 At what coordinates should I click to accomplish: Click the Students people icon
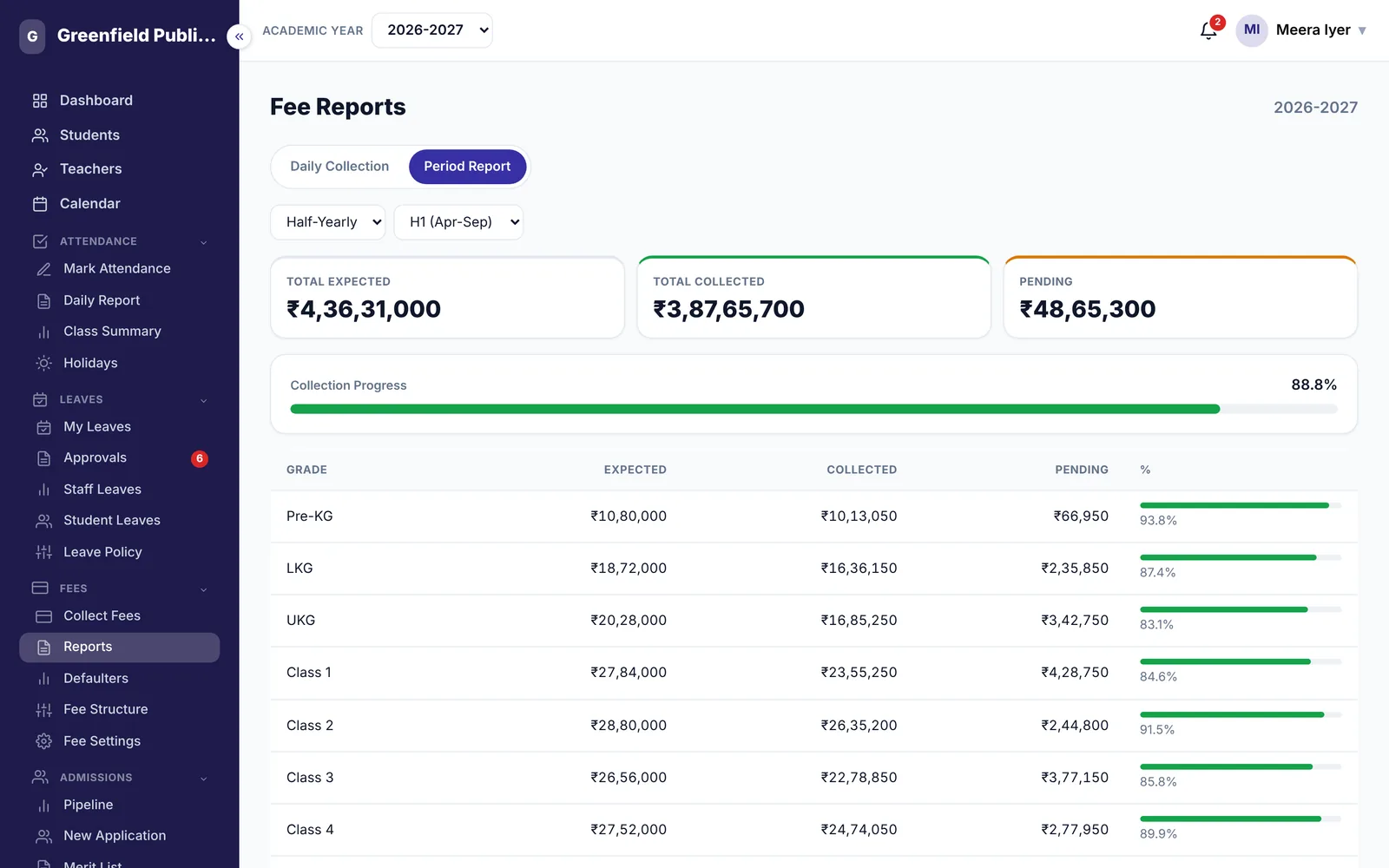coord(40,135)
